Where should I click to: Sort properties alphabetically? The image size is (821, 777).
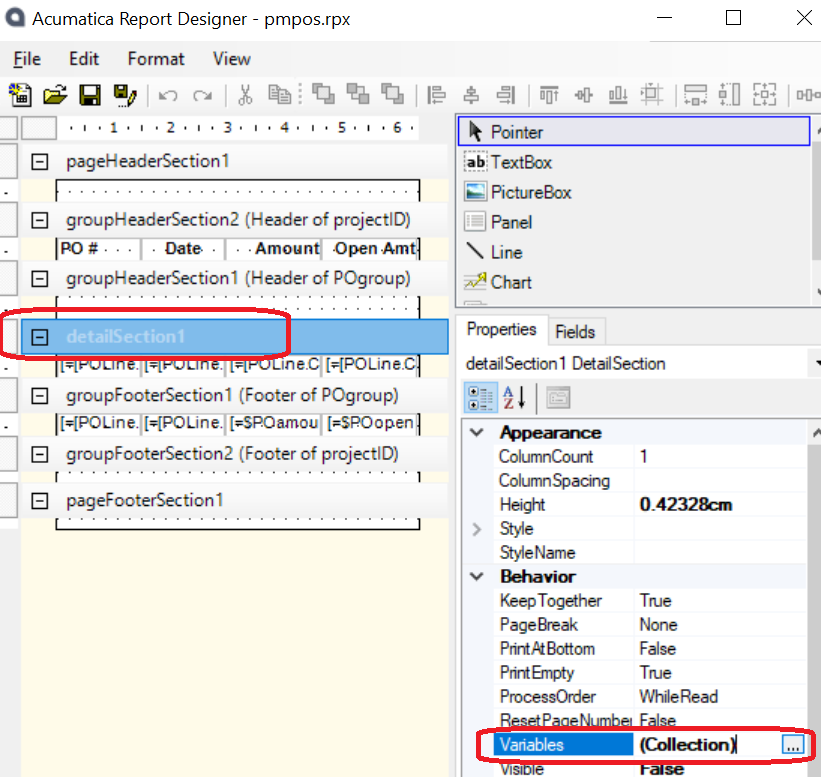coord(514,398)
